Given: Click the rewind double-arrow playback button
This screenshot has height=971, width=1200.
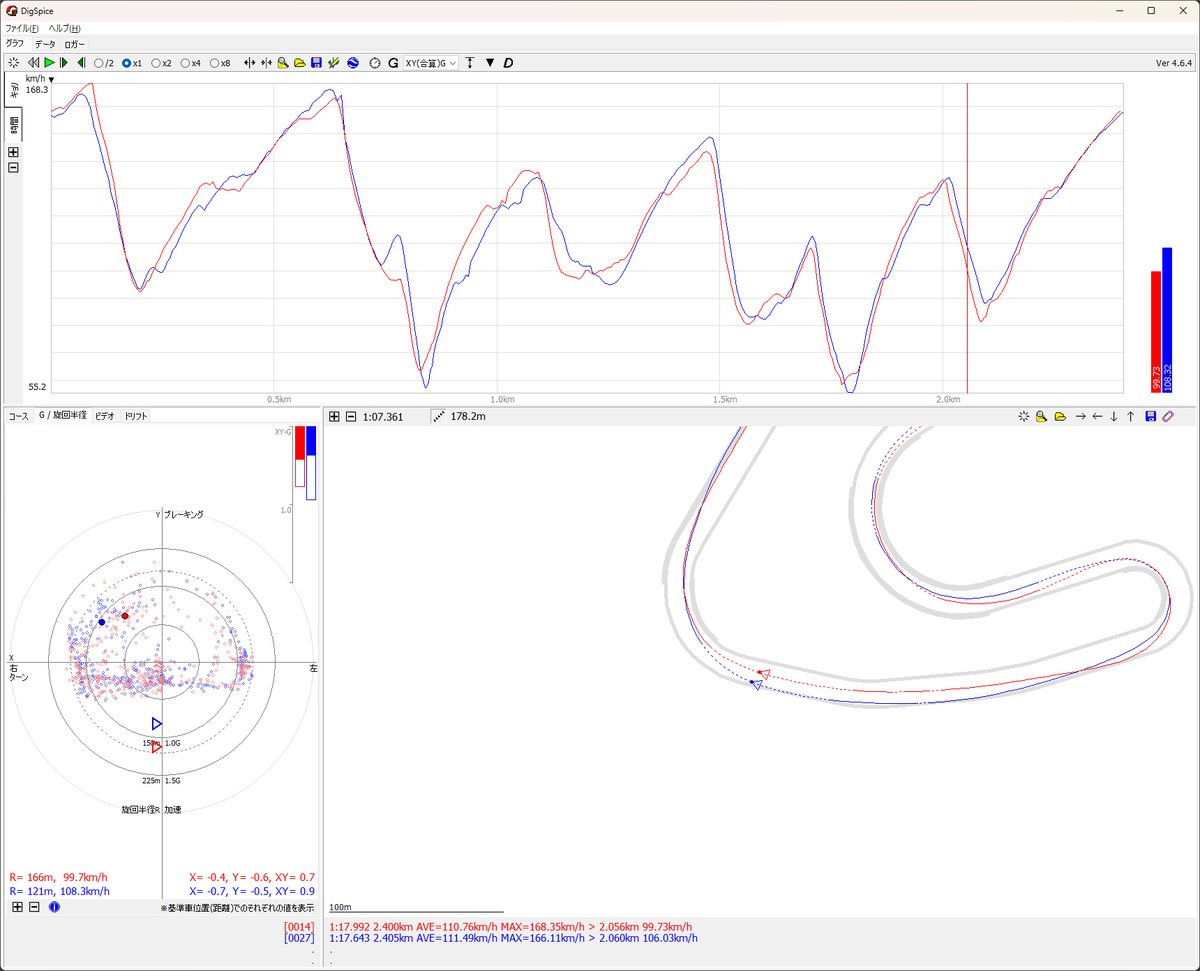Looking at the screenshot, I should (33, 63).
